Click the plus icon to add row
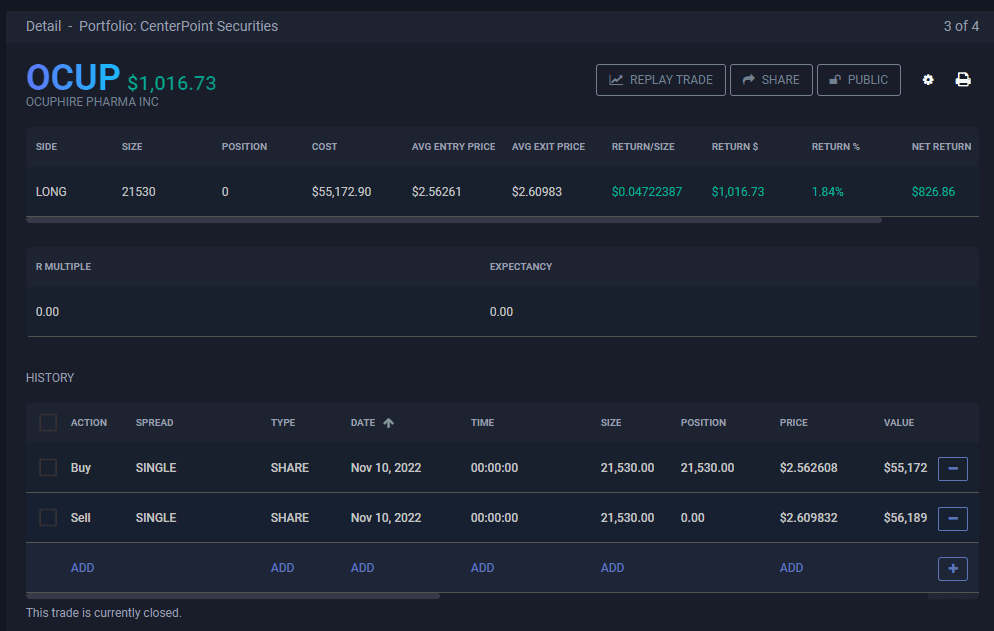This screenshot has width=994, height=631. [x=952, y=568]
